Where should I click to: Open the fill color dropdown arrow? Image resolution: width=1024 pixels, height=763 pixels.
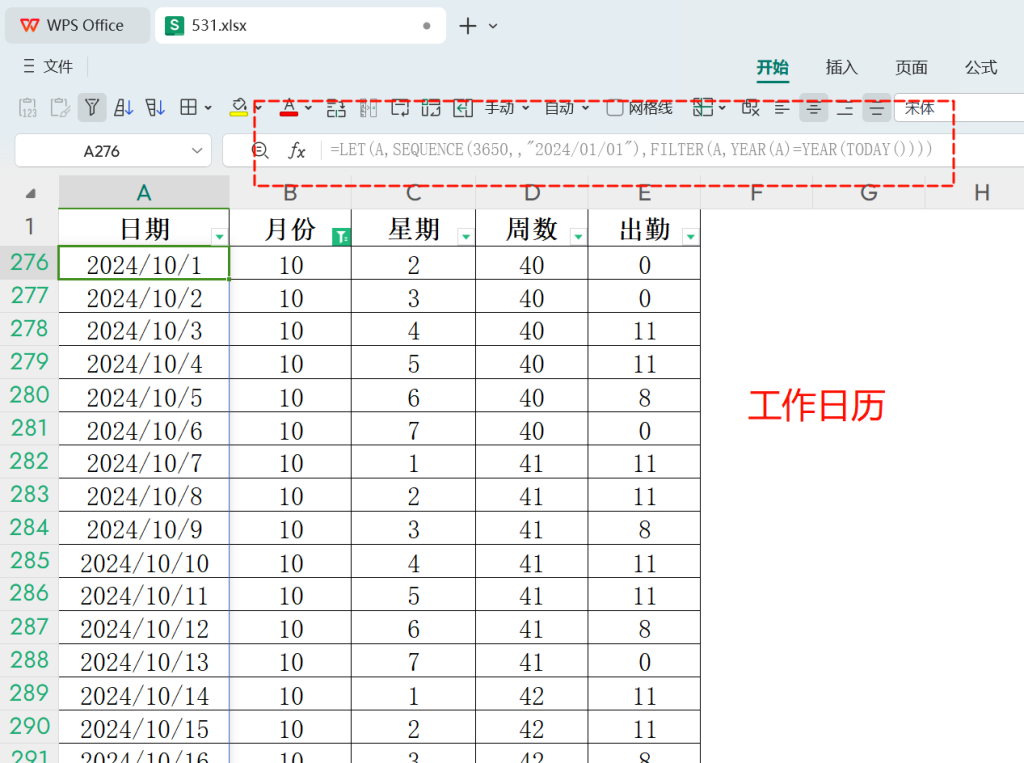click(x=258, y=108)
